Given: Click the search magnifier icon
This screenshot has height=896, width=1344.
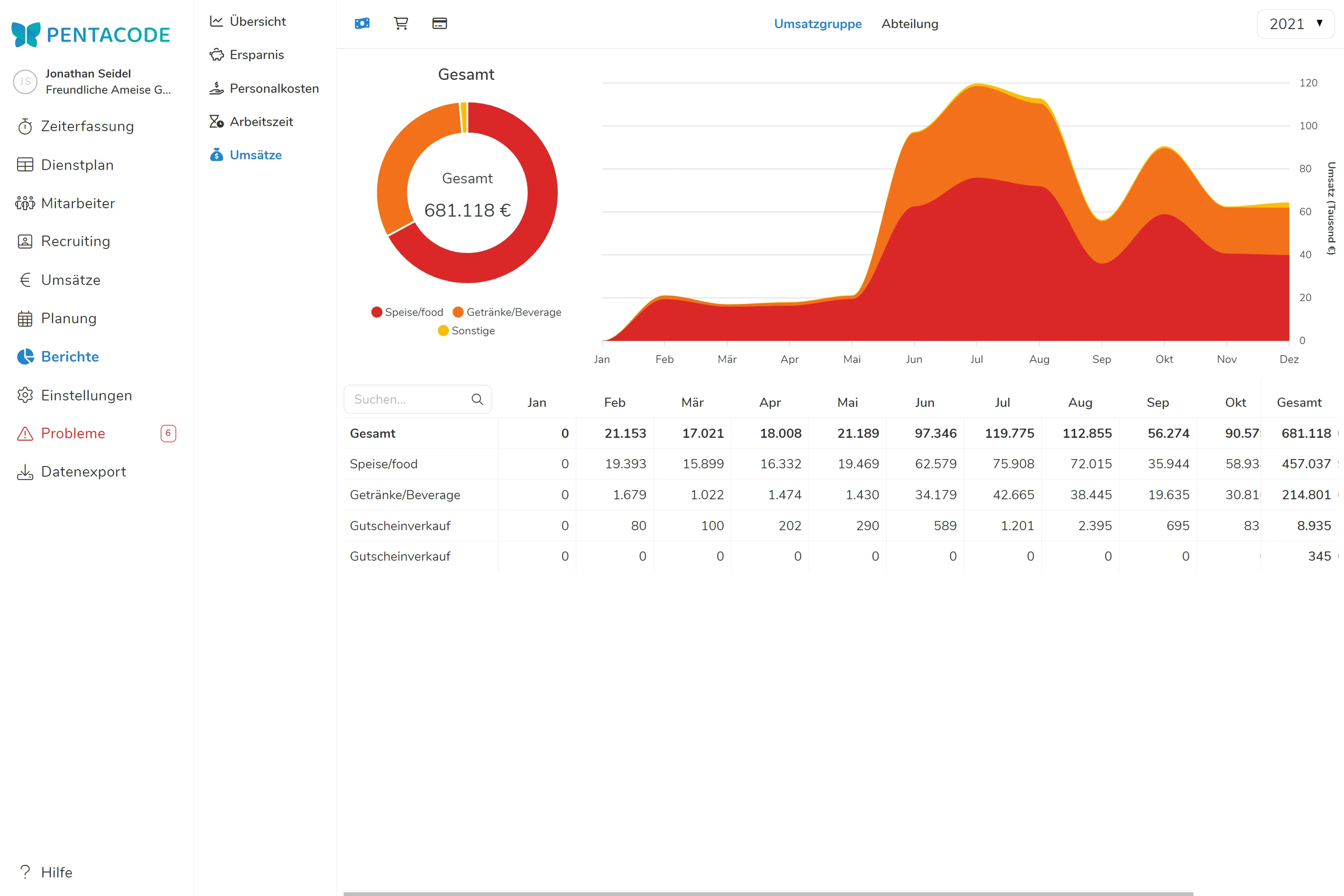Looking at the screenshot, I should click(x=477, y=400).
